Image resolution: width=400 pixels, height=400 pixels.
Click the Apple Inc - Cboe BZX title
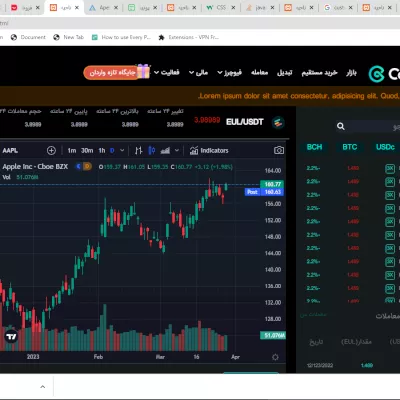(35, 166)
